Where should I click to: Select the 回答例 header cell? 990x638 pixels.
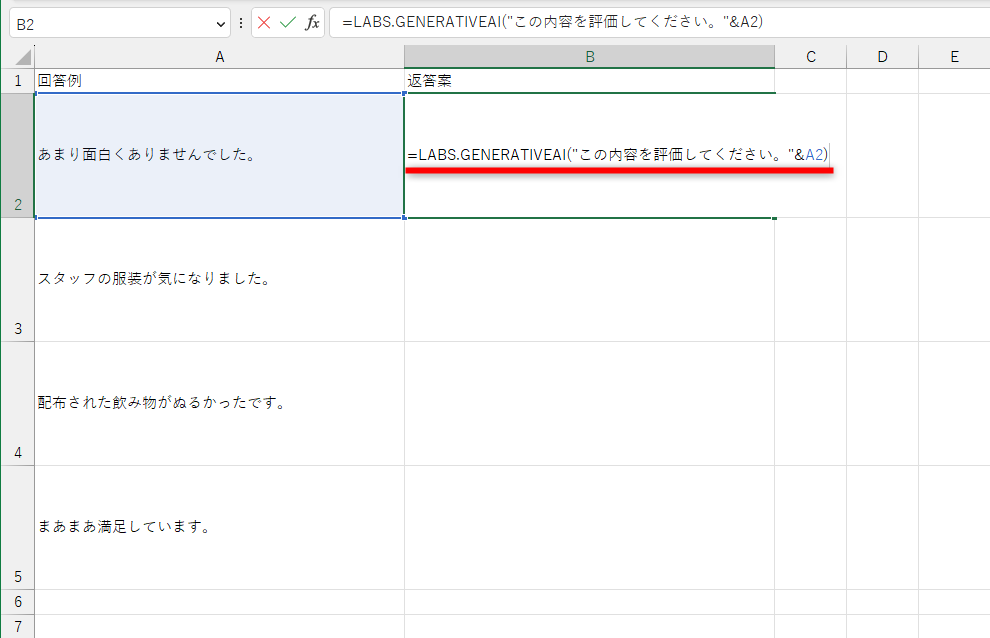(x=219, y=78)
